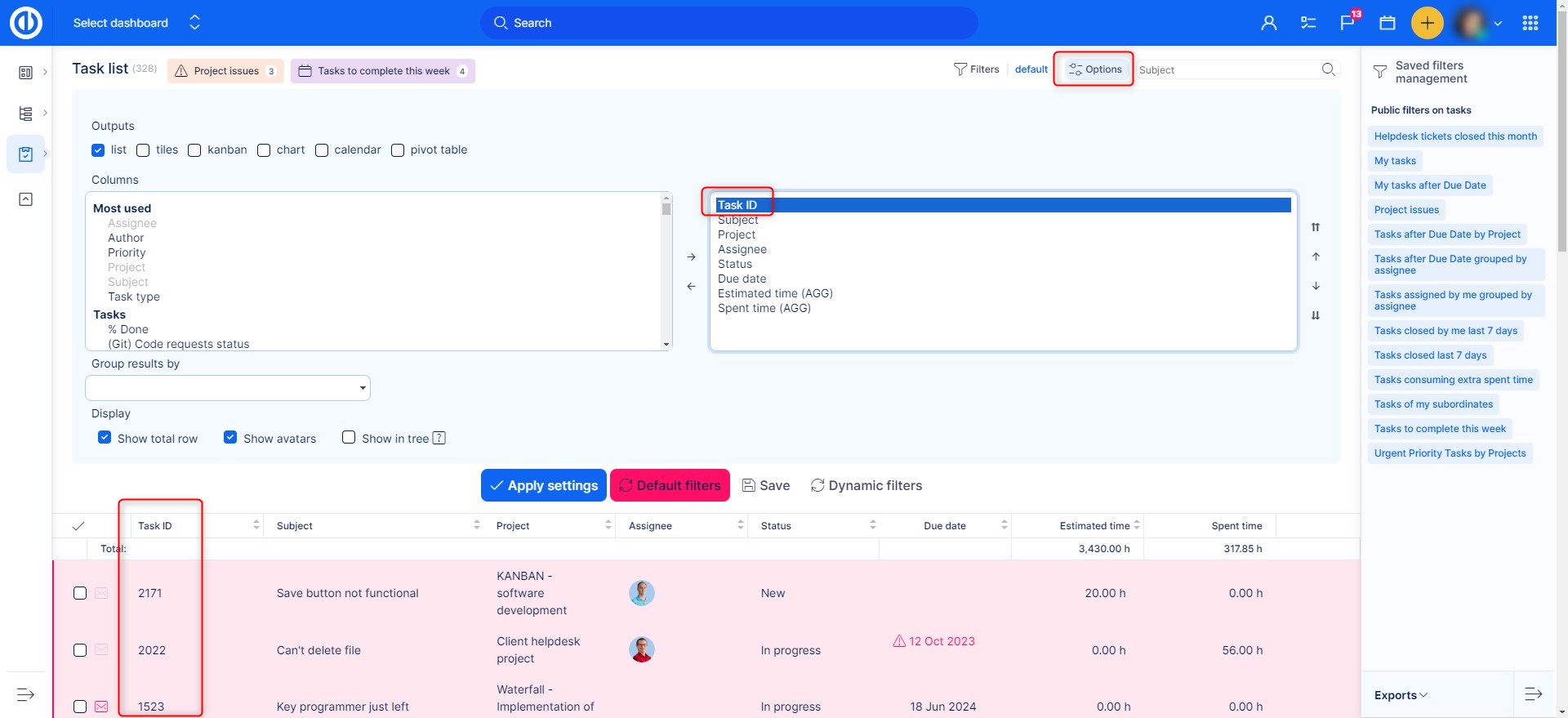1568x718 pixels.
Task: Uncheck the Show total row option
Action: point(105,438)
